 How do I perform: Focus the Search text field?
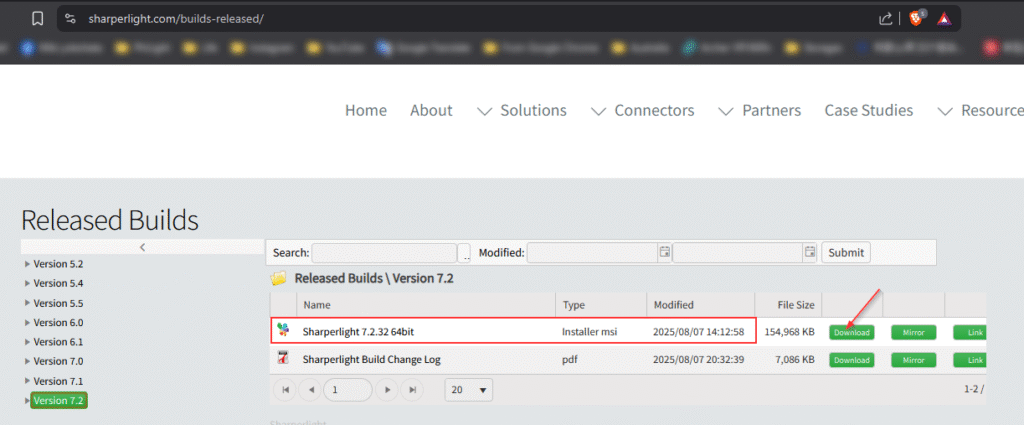click(384, 253)
